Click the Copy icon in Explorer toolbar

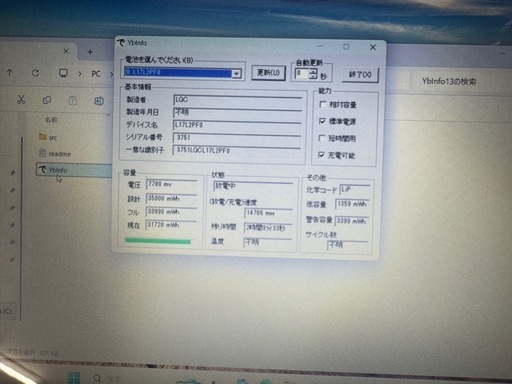[x=47, y=100]
